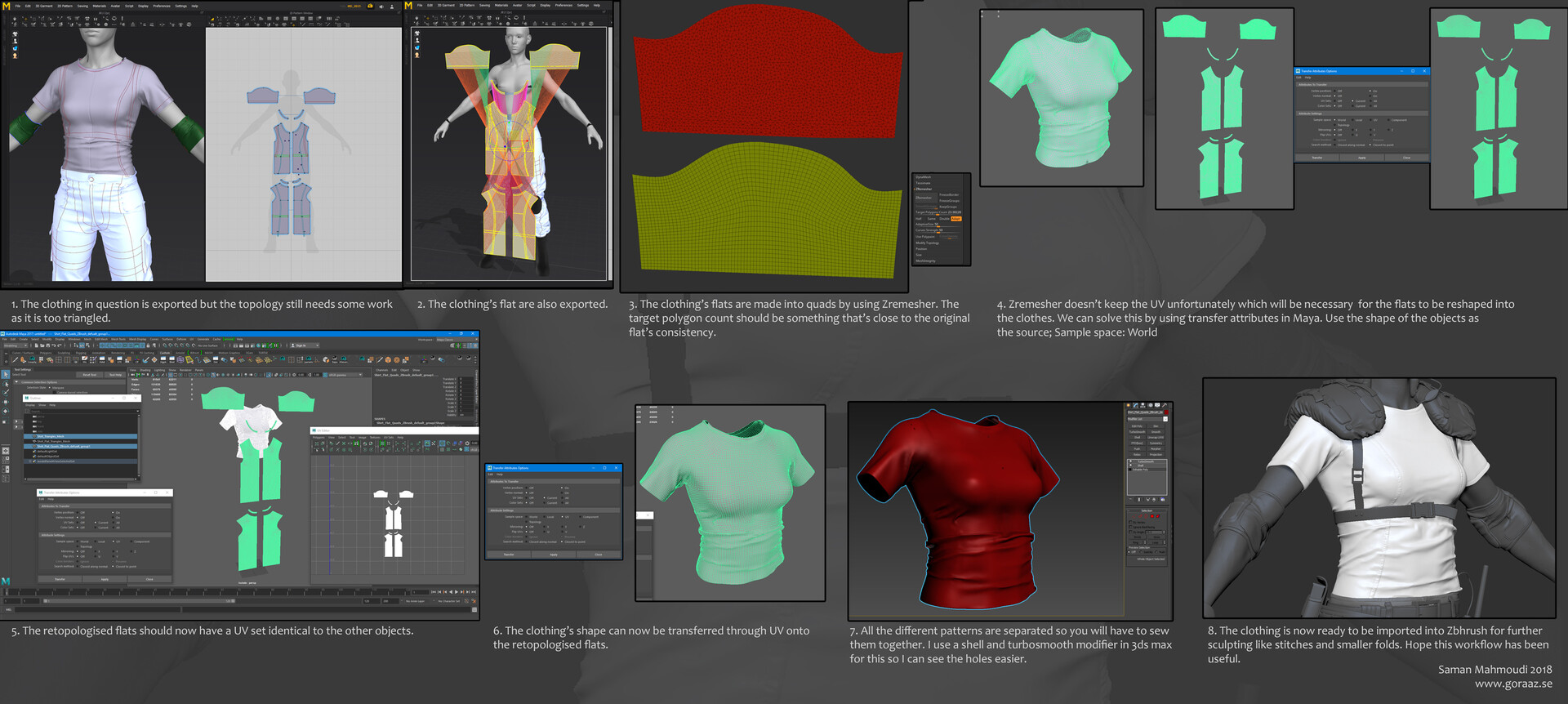This screenshot has height=704, width=1568.
Task: Click Transfer button in Maya window's Transfer Attributes dialog
Action: (60, 579)
